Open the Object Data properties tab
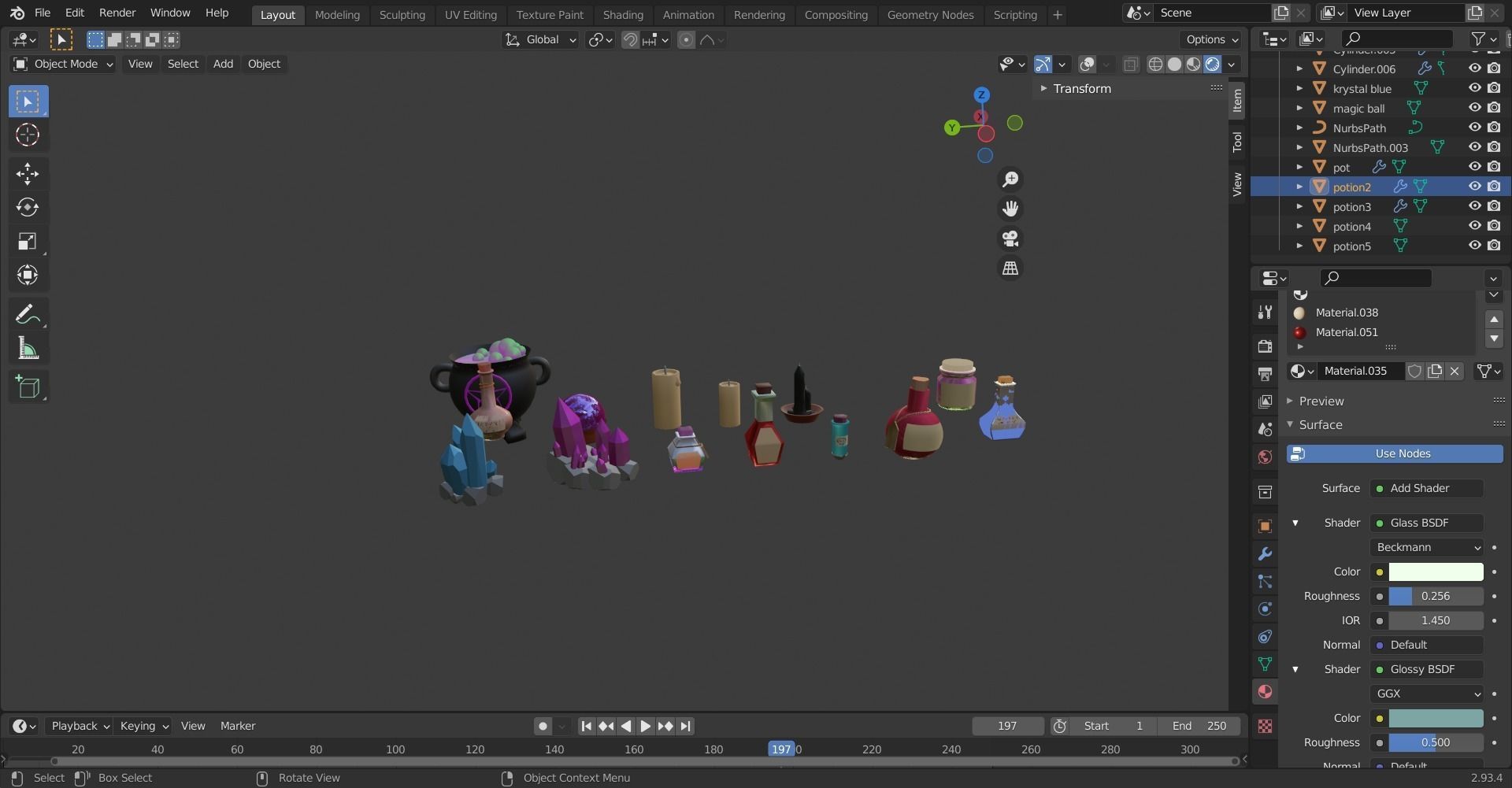The width and height of the screenshot is (1512, 788). (1265, 664)
